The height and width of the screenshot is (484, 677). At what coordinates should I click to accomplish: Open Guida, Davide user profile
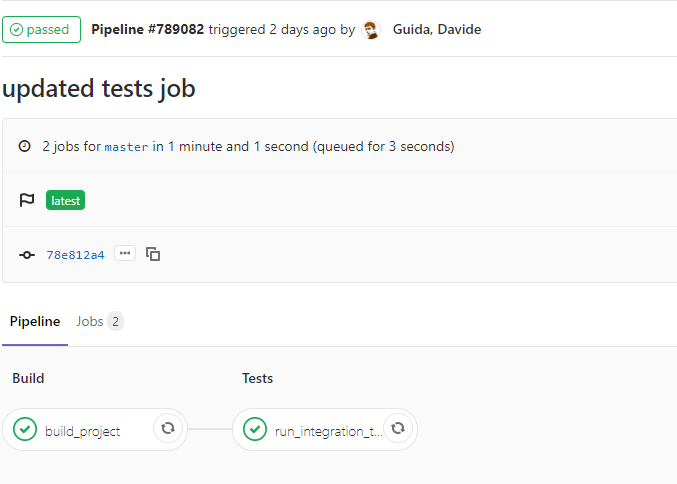[x=436, y=29]
